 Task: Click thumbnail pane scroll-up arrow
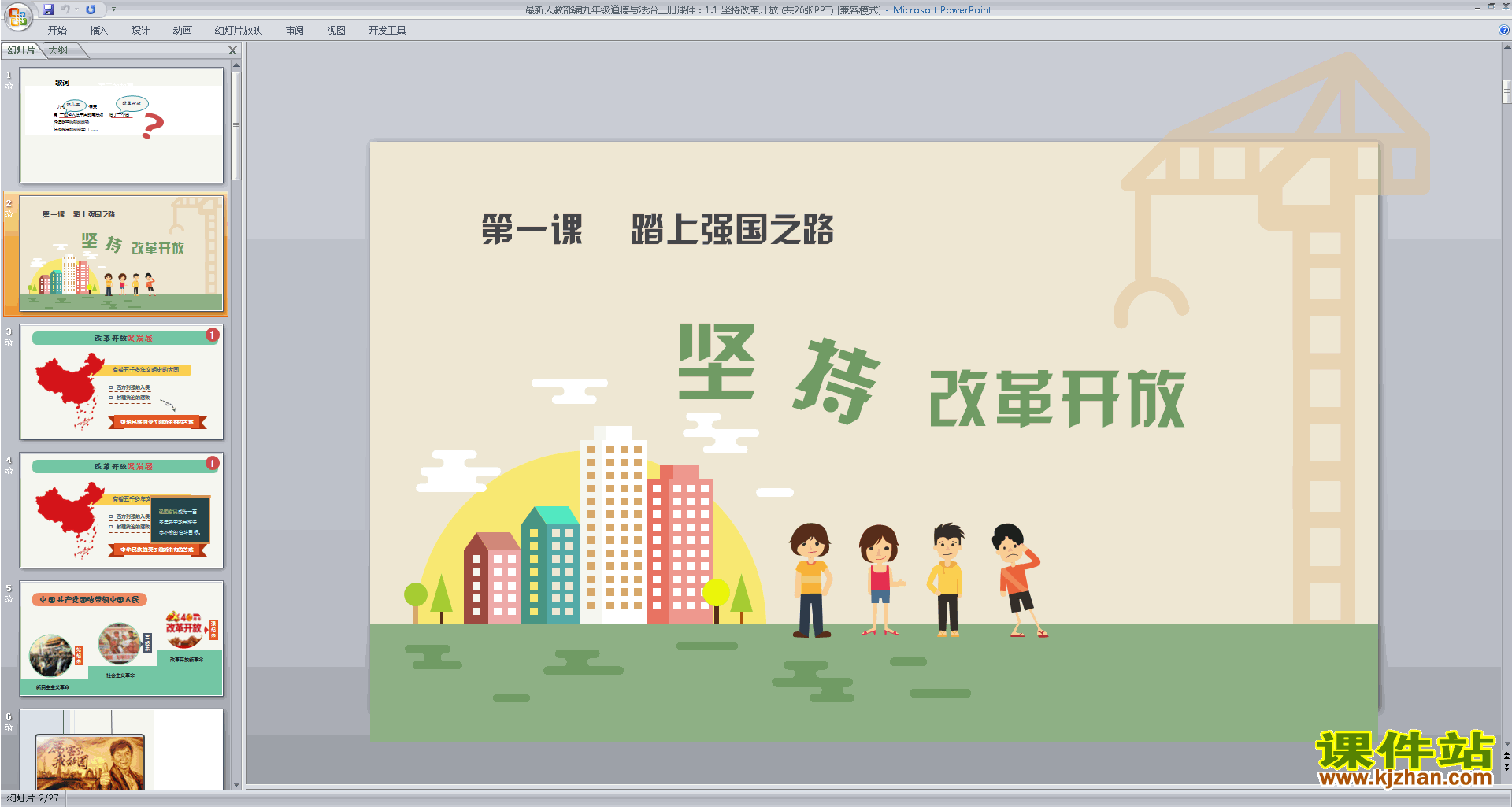236,65
